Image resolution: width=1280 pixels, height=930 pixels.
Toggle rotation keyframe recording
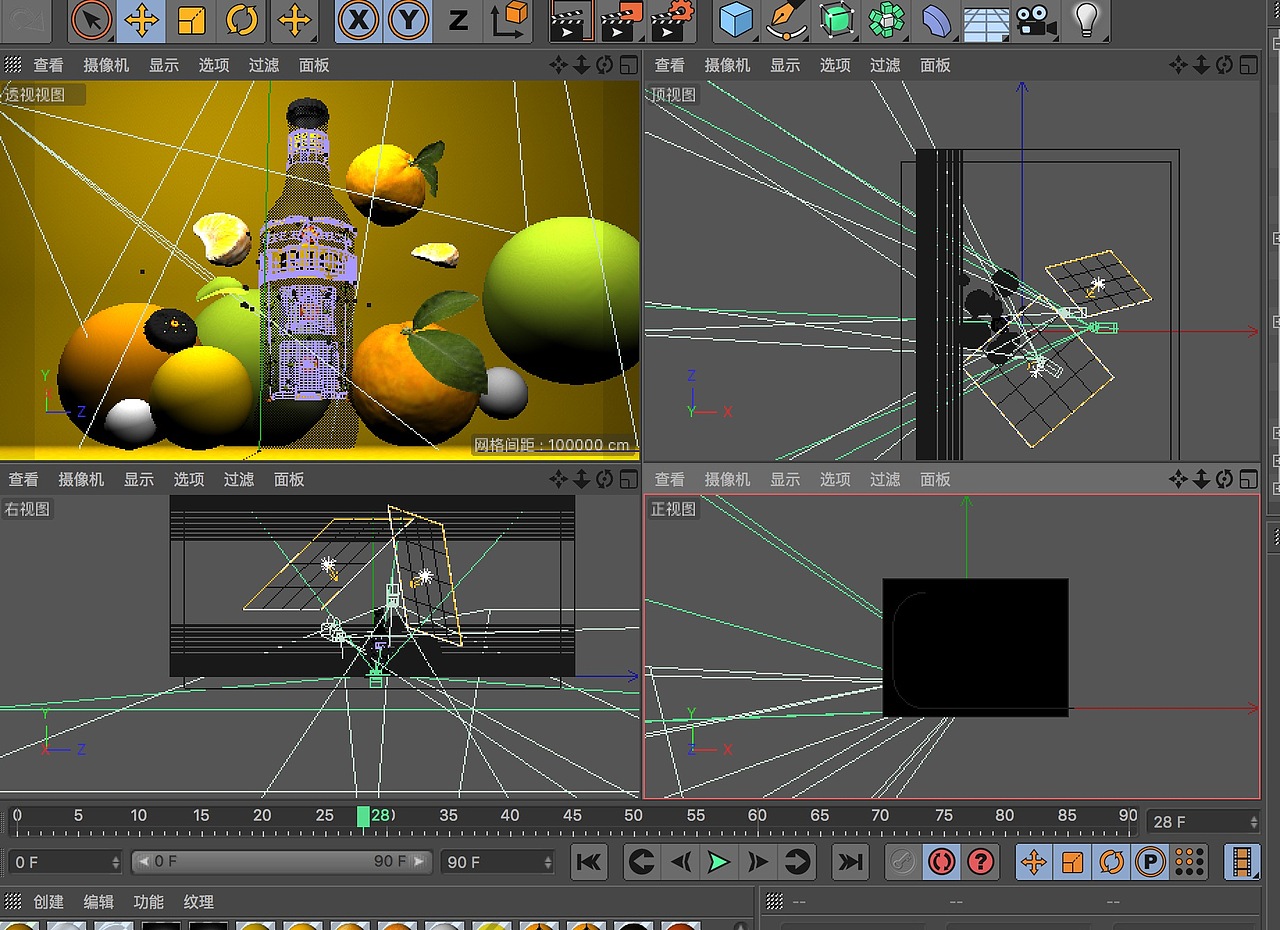pyautogui.click(x=1111, y=861)
